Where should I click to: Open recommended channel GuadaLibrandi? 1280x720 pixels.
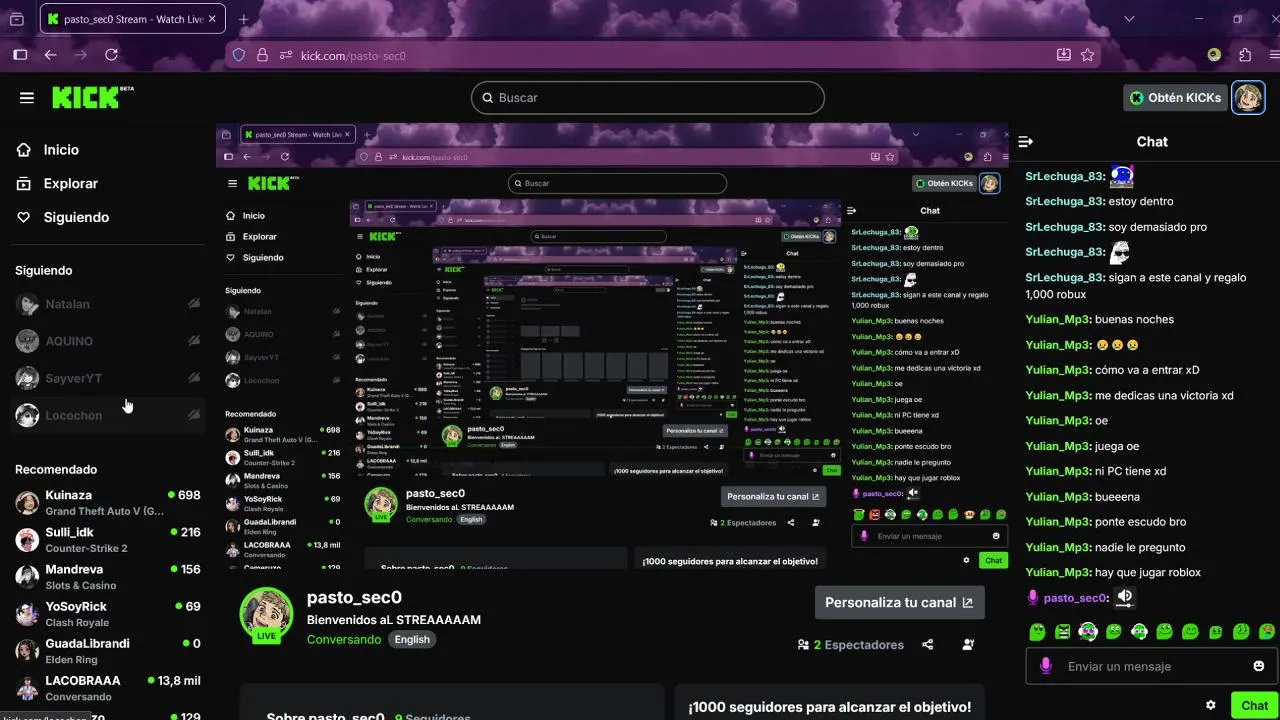[108, 650]
